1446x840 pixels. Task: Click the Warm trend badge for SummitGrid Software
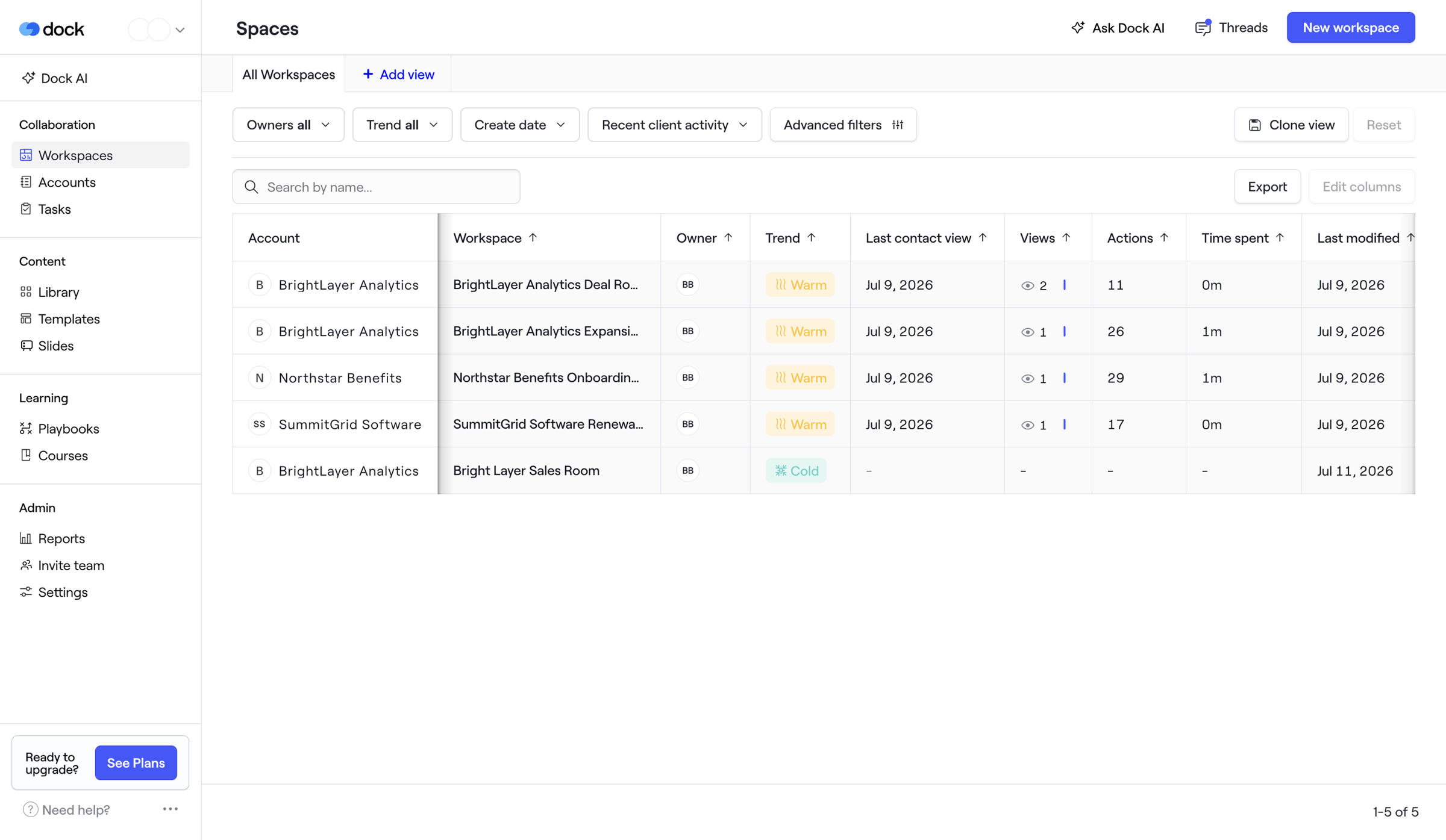(x=800, y=424)
